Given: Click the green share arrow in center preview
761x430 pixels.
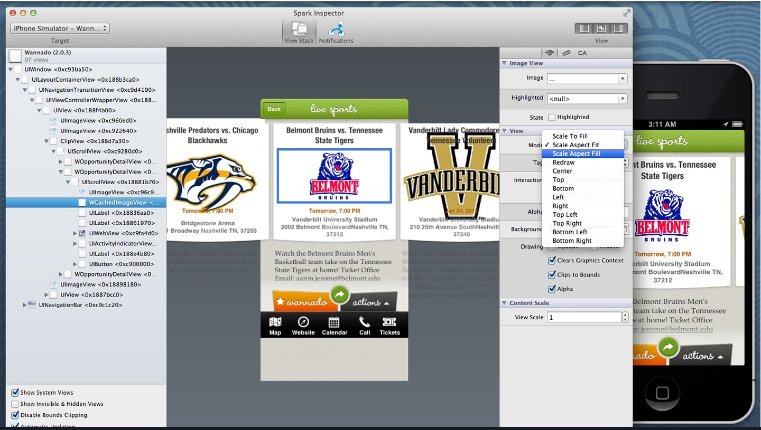Looking at the screenshot, I should click(x=340, y=294).
